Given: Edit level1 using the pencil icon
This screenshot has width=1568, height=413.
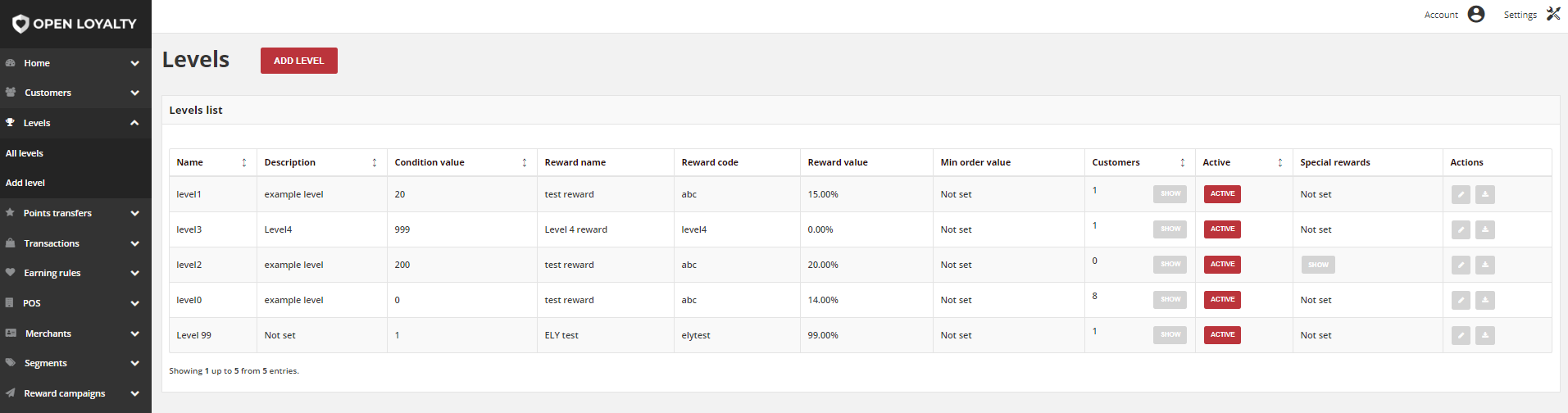Looking at the screenshot, I should (x=1461, y=194).
